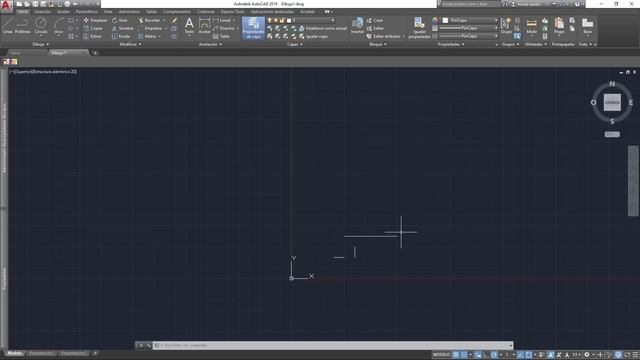640x360 pixels.
Task: Click Crear block button
Action: coord(375,20)
